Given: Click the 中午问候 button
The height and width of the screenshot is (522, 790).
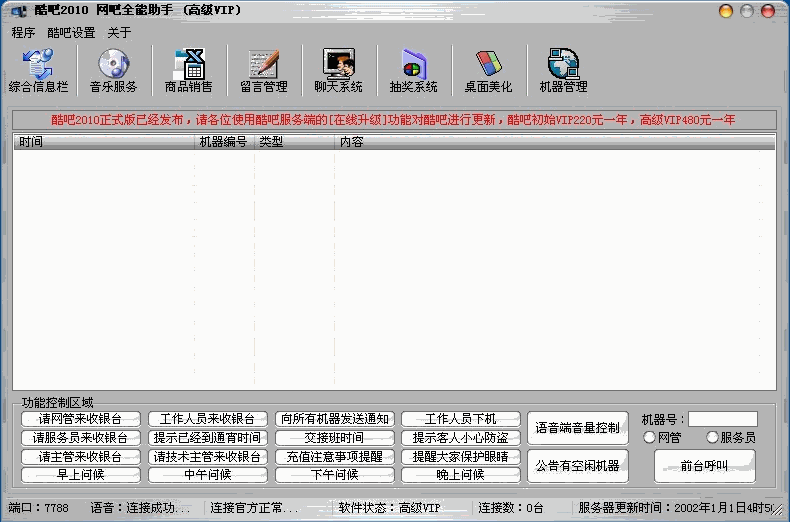Looking at the screenshot, I should tap(208, 475).
